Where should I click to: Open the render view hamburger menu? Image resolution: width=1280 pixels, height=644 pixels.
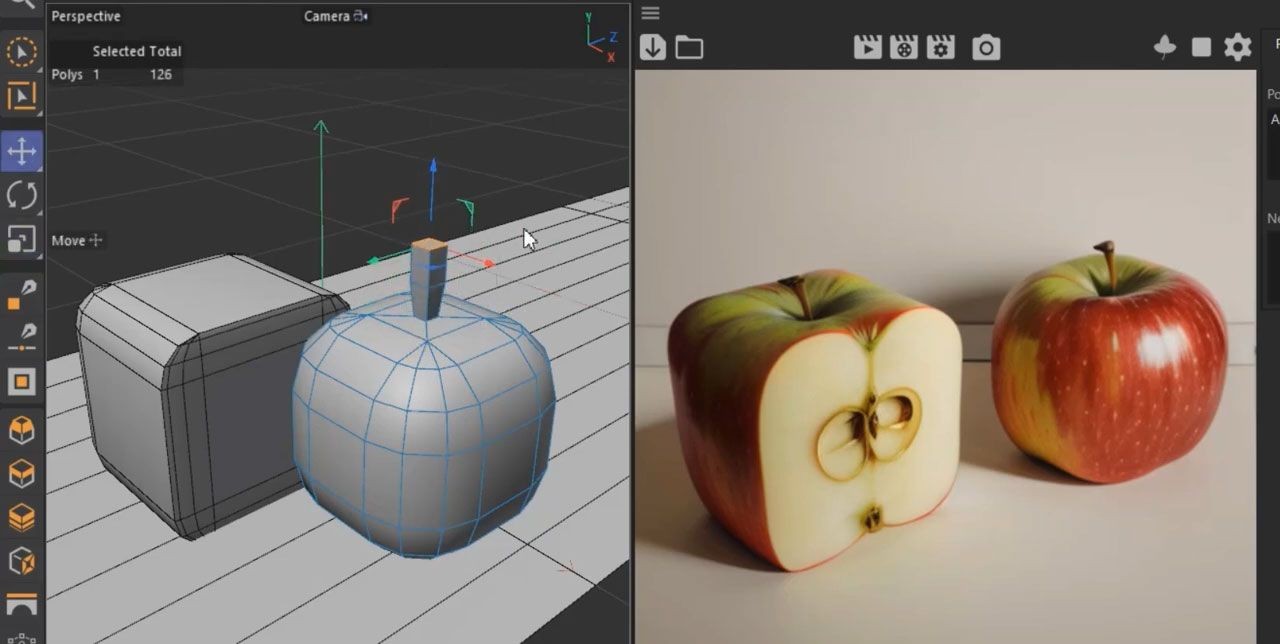coord(651,13)
